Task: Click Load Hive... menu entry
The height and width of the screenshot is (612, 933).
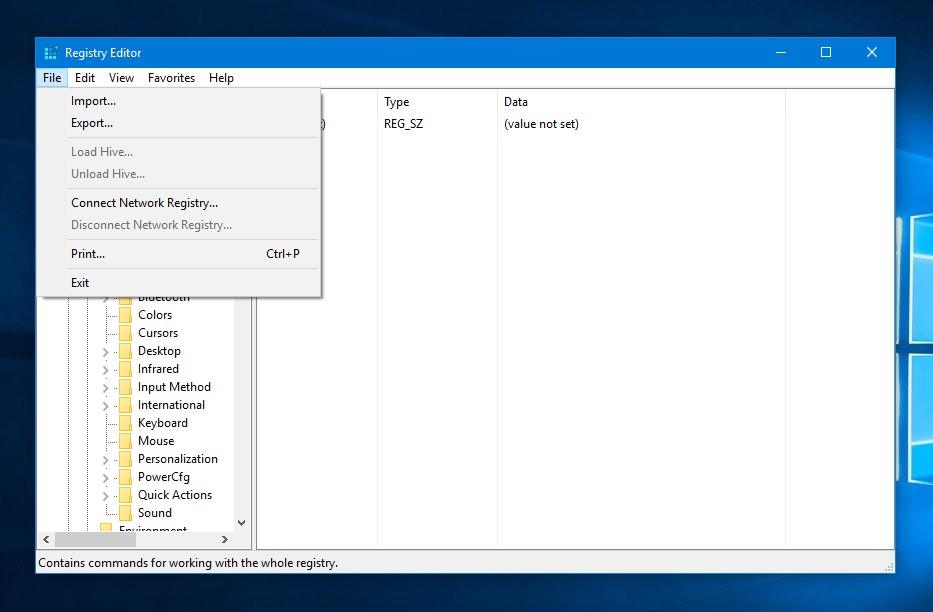Action: [179, 152]
